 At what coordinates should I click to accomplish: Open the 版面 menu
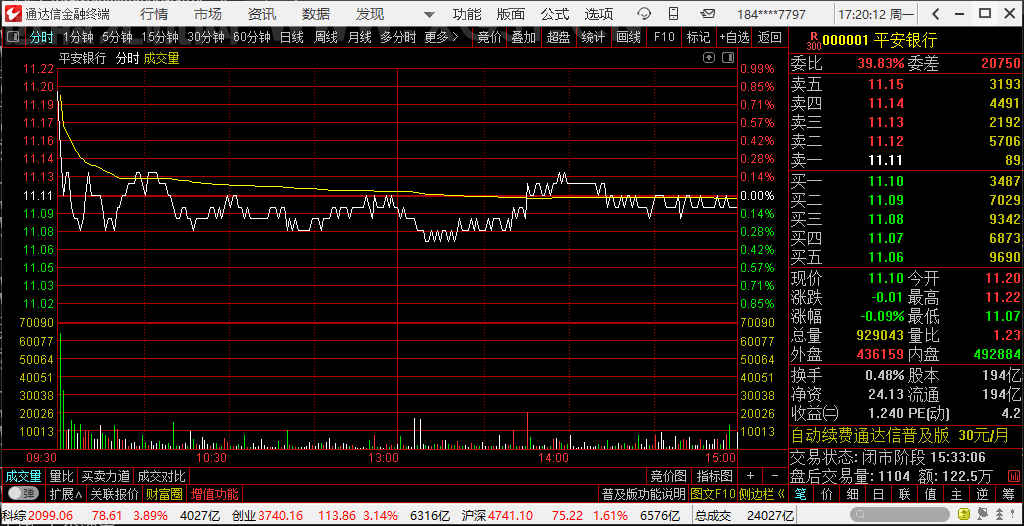[x=511, y=14]
